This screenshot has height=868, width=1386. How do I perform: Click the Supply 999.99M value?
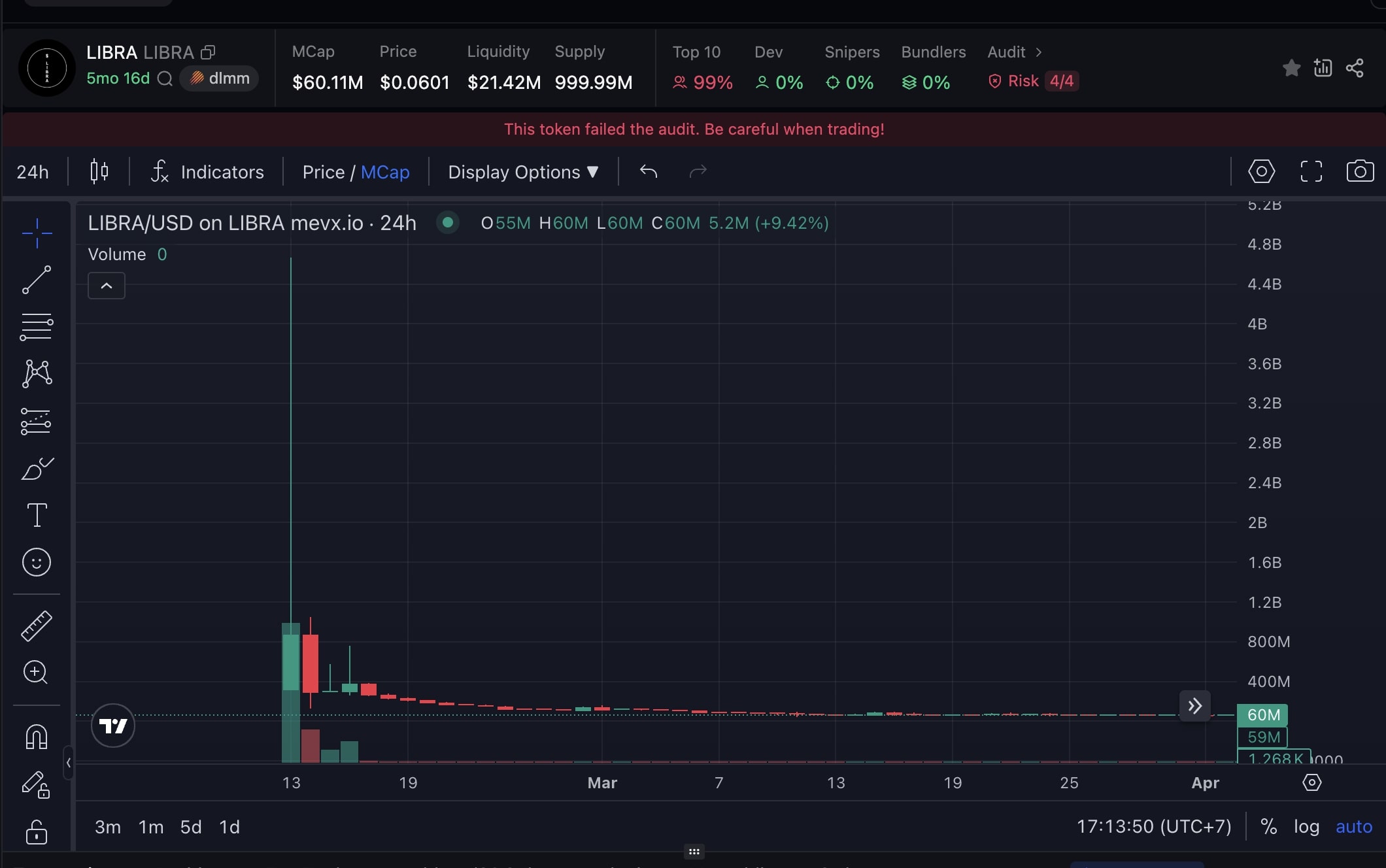click(594, 83)
